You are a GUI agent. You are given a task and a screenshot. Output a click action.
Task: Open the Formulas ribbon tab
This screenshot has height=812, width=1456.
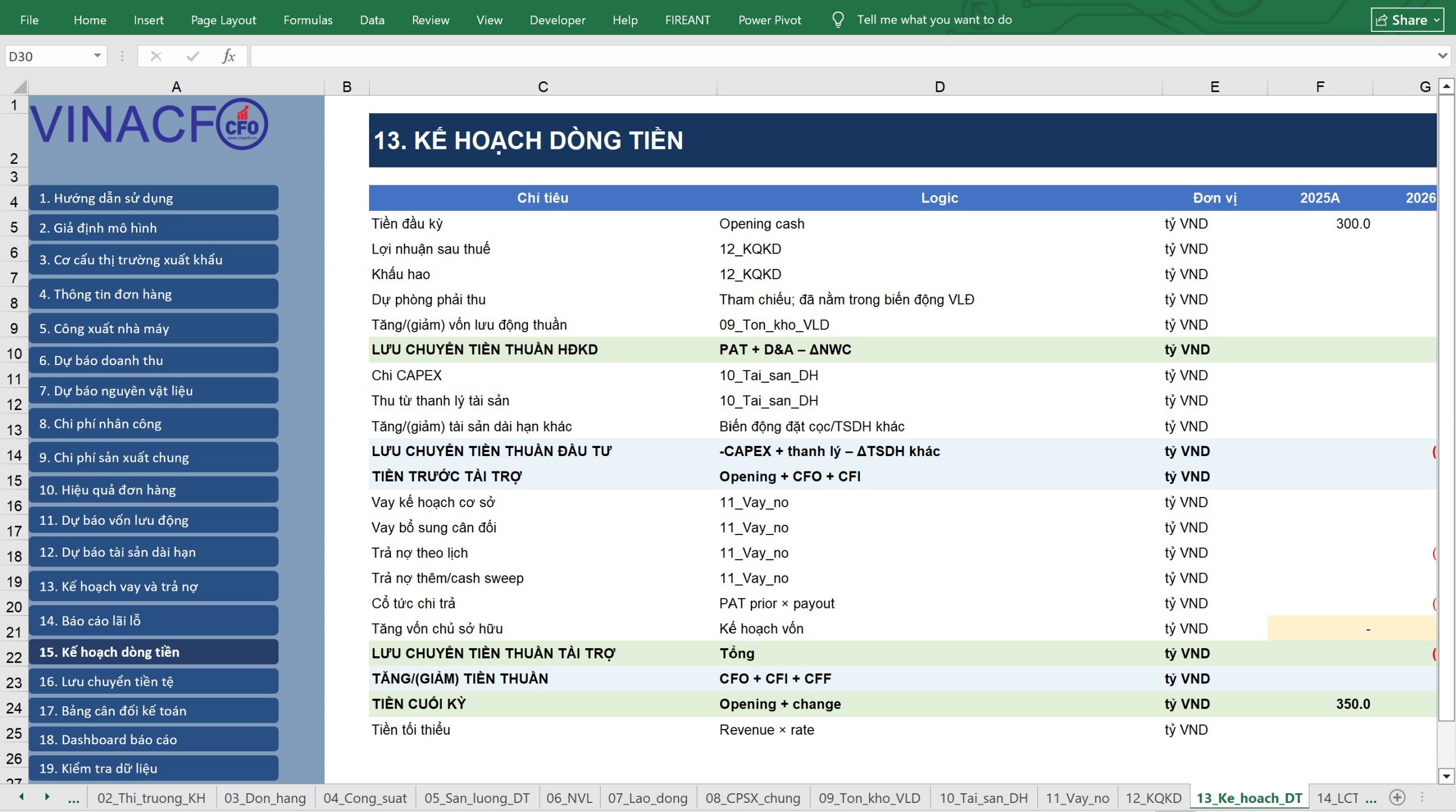click(x=308, y=20)
